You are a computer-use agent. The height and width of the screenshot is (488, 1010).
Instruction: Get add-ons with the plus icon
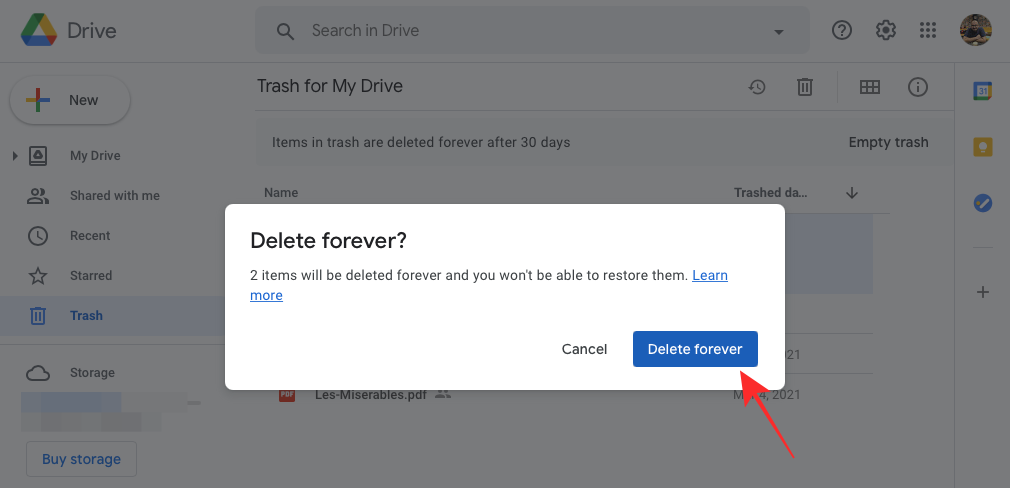click(x=982, y=292)
